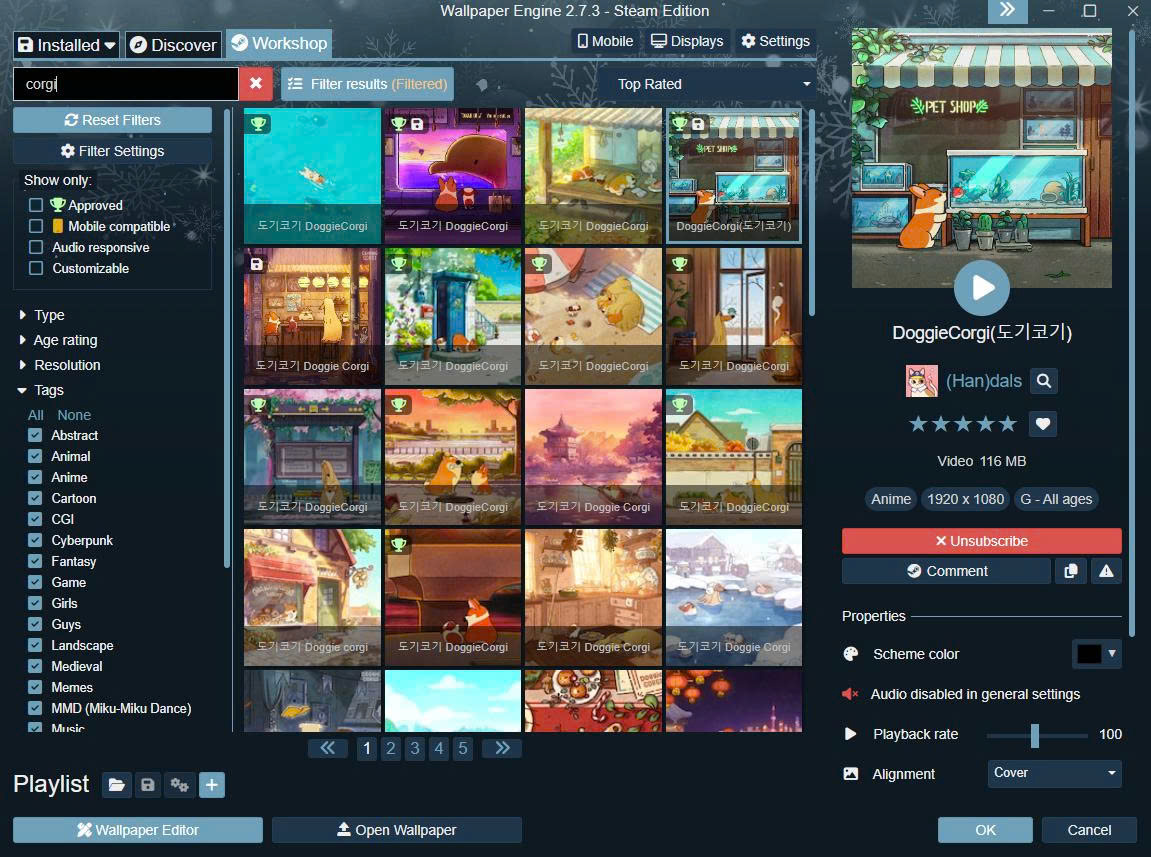The height and width of the screenshot is (857, 1151).
Task: Check the Audio responsive option
Action: 36,247
